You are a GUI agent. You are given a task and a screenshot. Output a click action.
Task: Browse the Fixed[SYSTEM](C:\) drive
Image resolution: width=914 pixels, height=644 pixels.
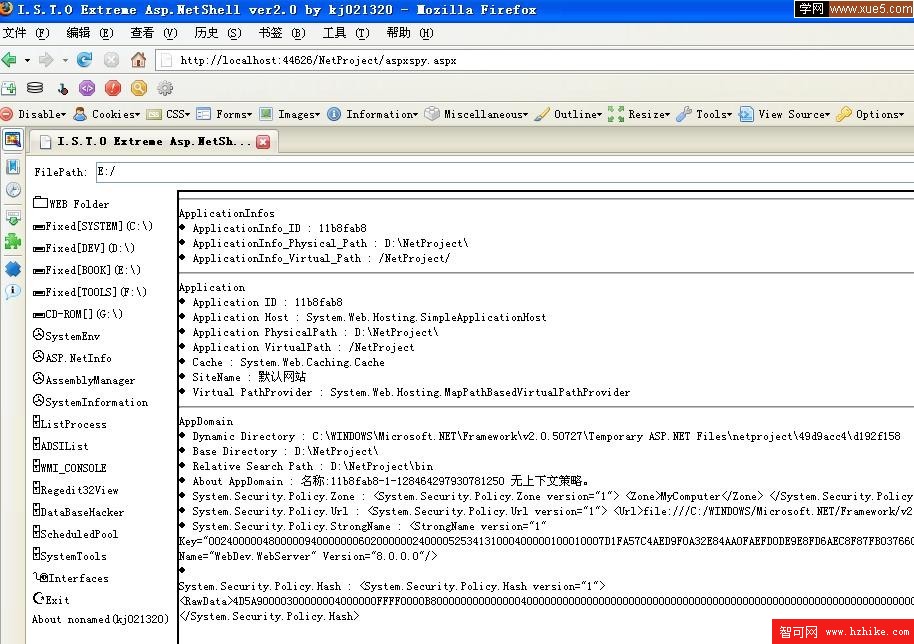(x=93, y=226)
